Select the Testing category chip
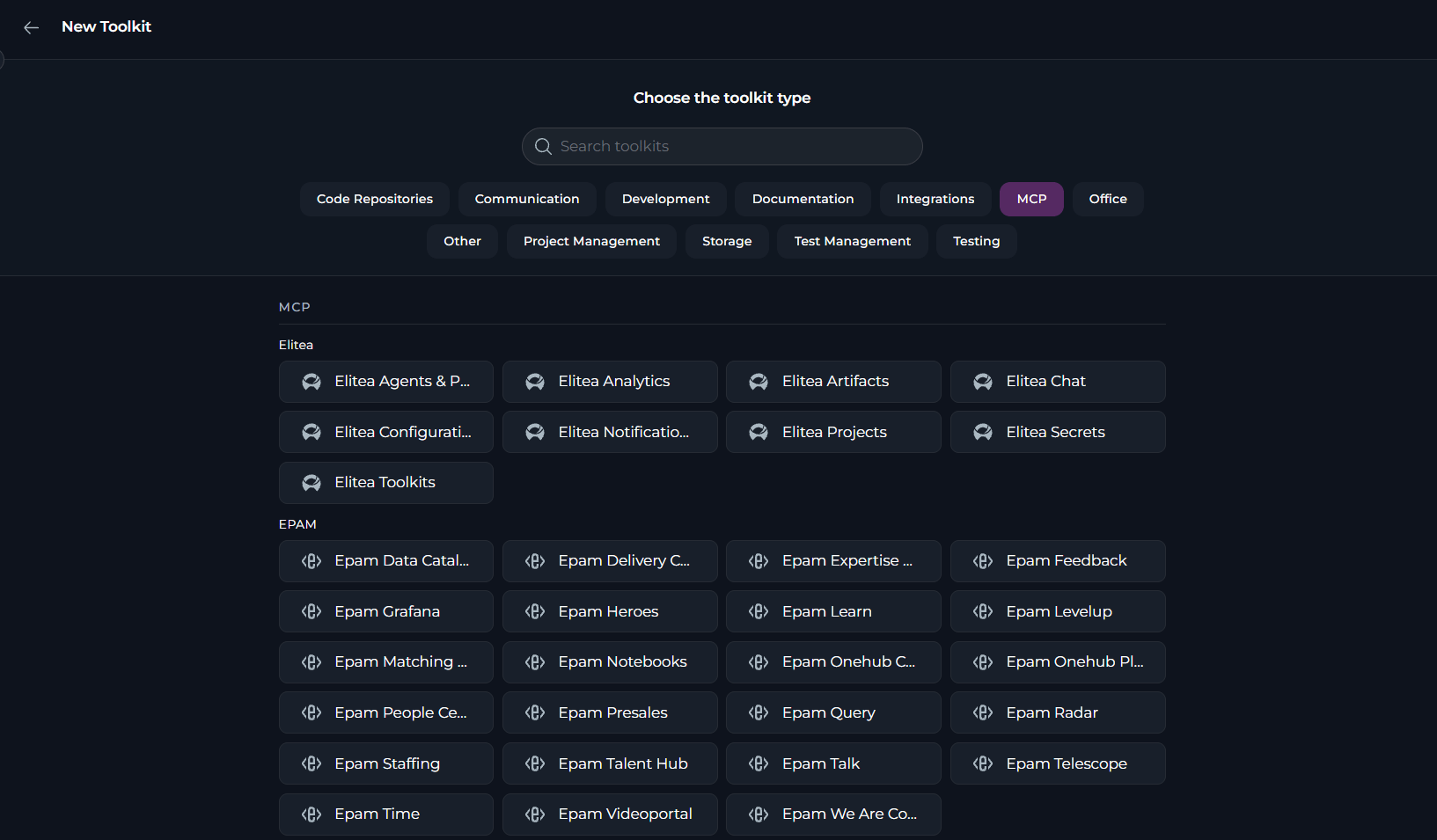This screenshot has height=840, width=1437. [x=977, y=241]
